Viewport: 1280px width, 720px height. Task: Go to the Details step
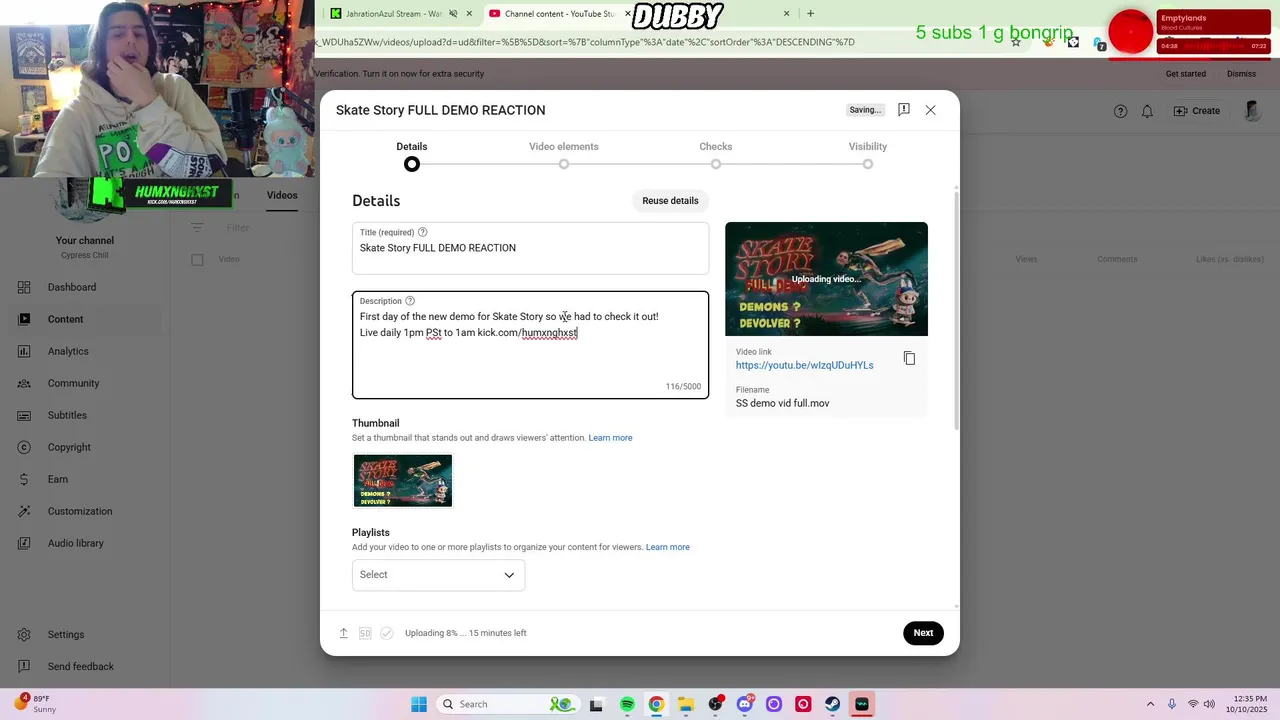tap(412, 155)
